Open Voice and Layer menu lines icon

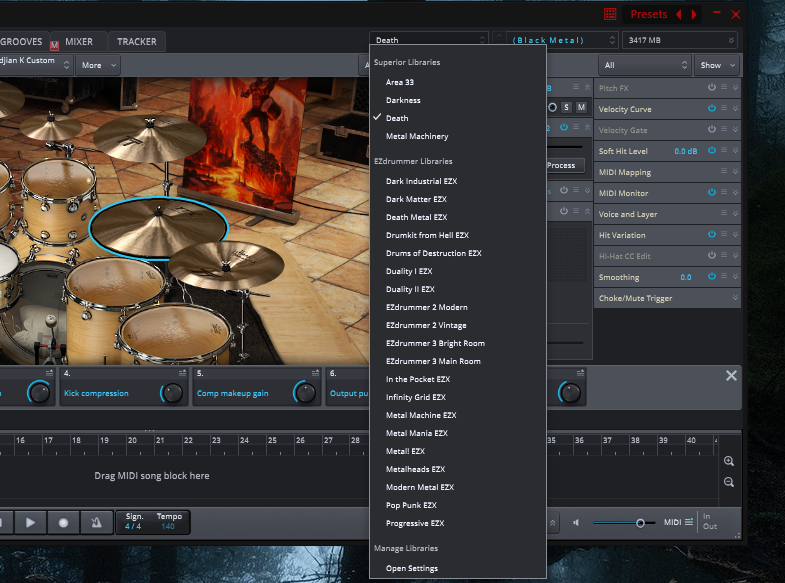pos(724,213)
